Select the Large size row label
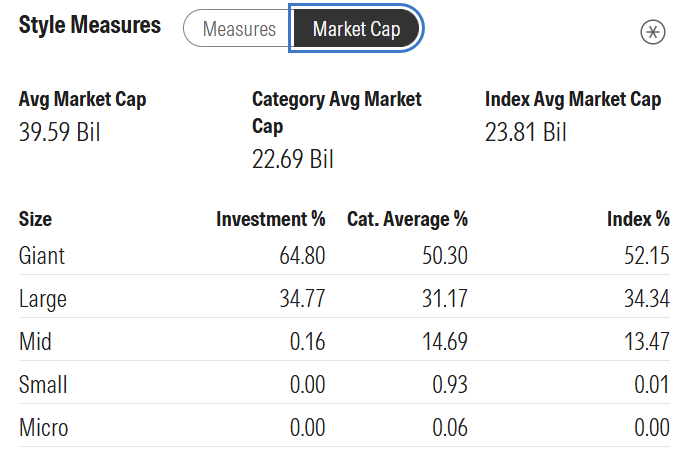This screenshot has height=471, width=693. pos(43,299)
